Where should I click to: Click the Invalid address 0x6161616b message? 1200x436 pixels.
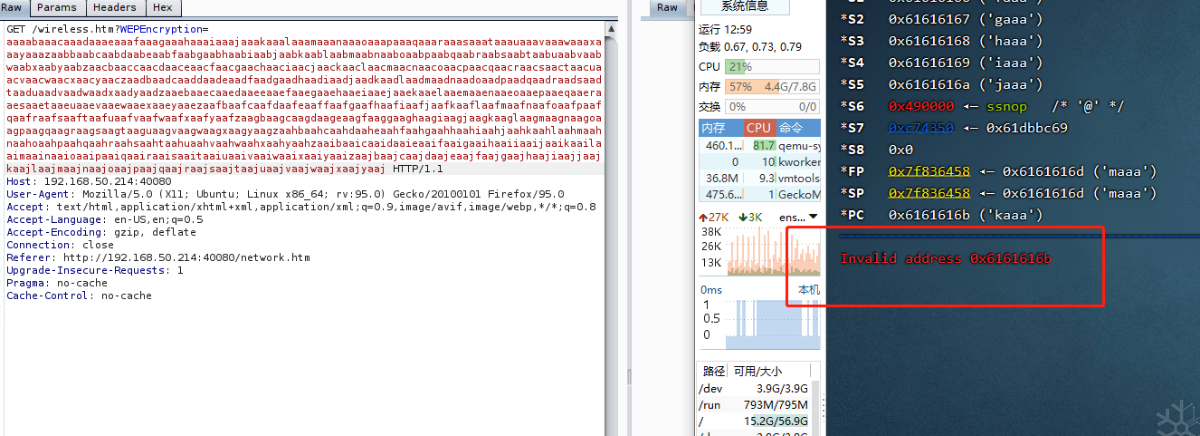946,259
